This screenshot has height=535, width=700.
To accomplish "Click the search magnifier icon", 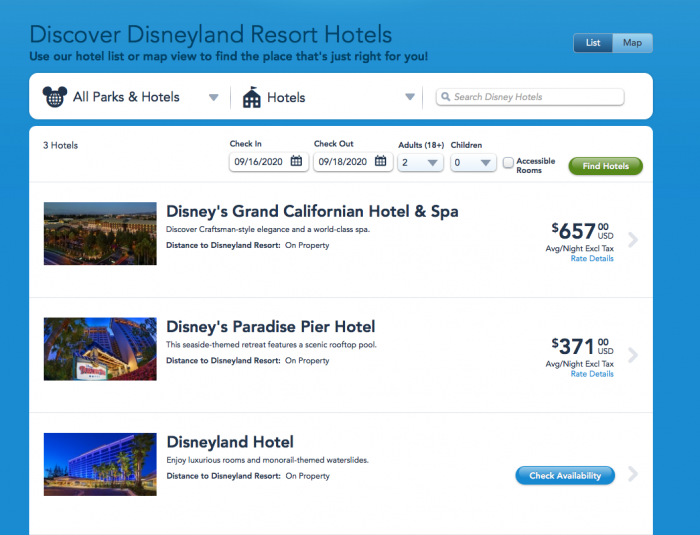I will click(444, 97).
